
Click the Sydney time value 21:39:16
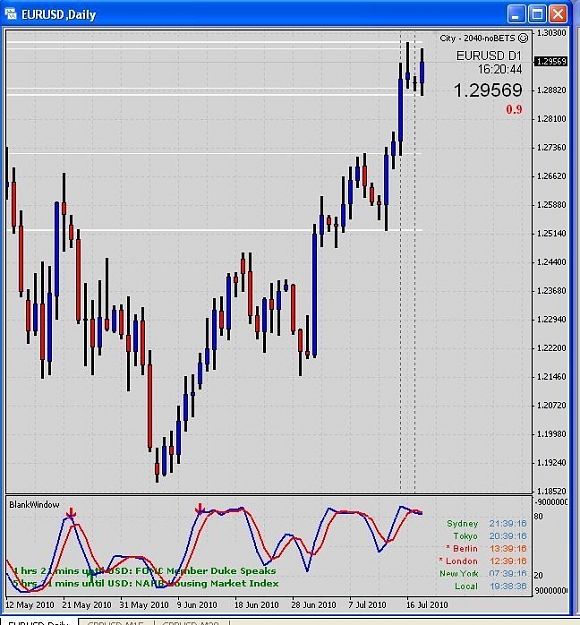(x=508, y=523)
